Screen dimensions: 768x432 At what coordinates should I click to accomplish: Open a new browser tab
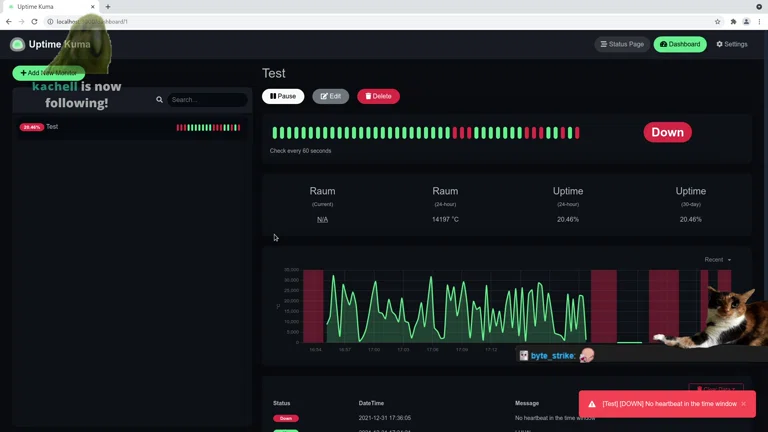[x=108, y=7]
